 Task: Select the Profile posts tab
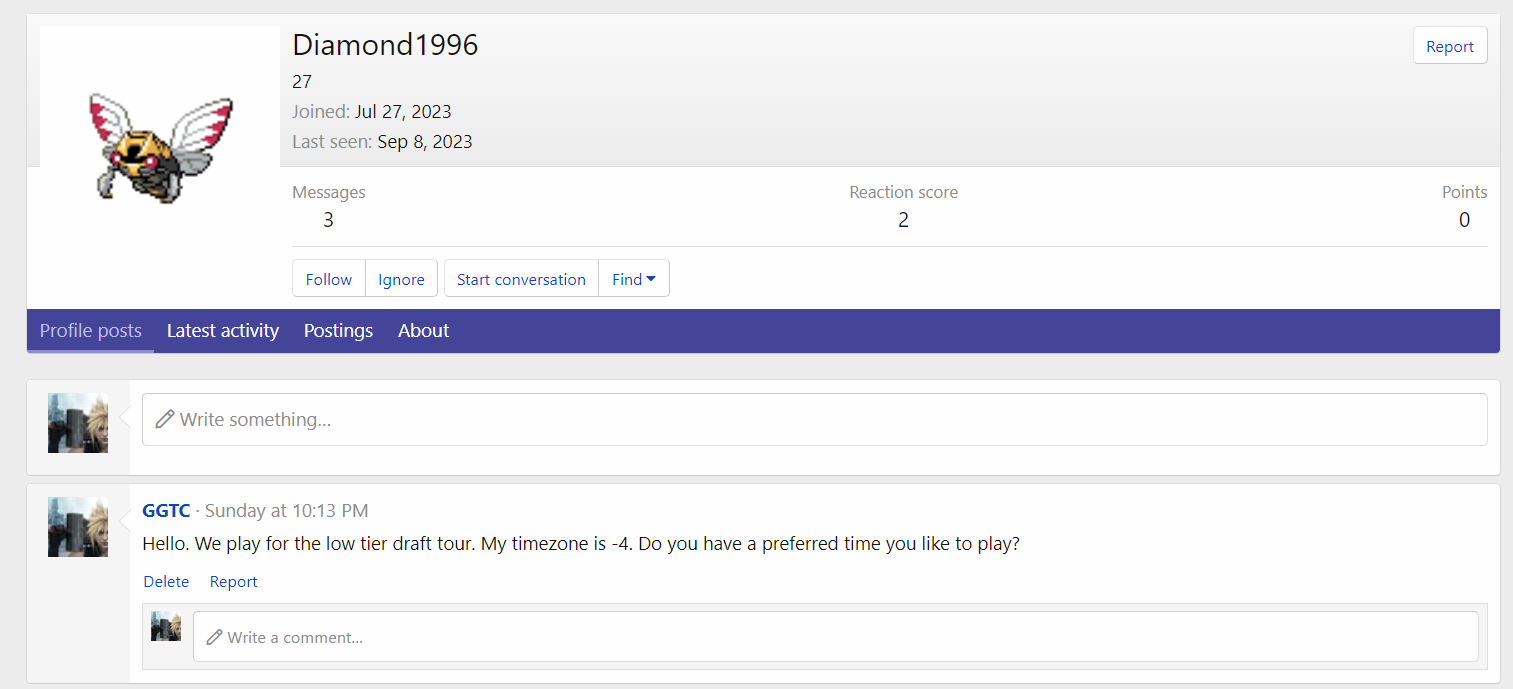pyautogui.click(x=91, y=331)
